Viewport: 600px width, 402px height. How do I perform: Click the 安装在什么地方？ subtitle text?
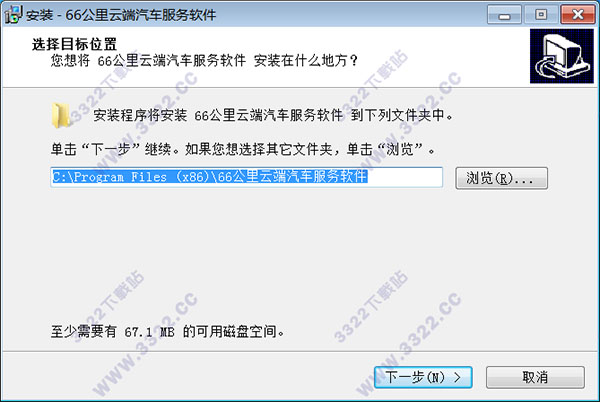[x=306, y=60]
